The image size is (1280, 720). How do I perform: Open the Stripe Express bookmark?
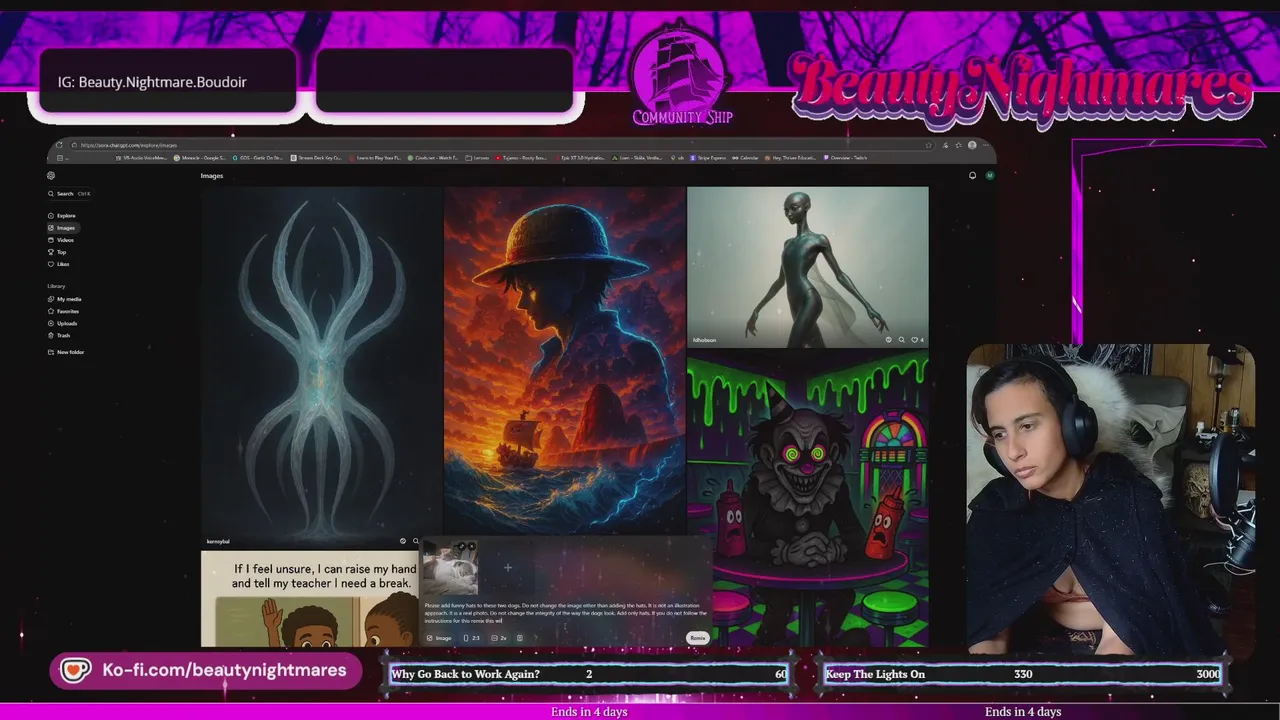[x=706, y=158]
